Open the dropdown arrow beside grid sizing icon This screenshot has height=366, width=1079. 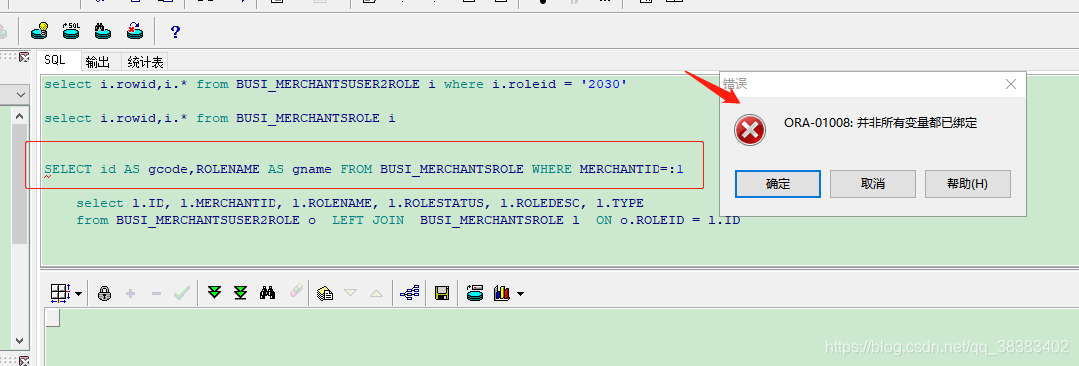[x=78, y=294]
